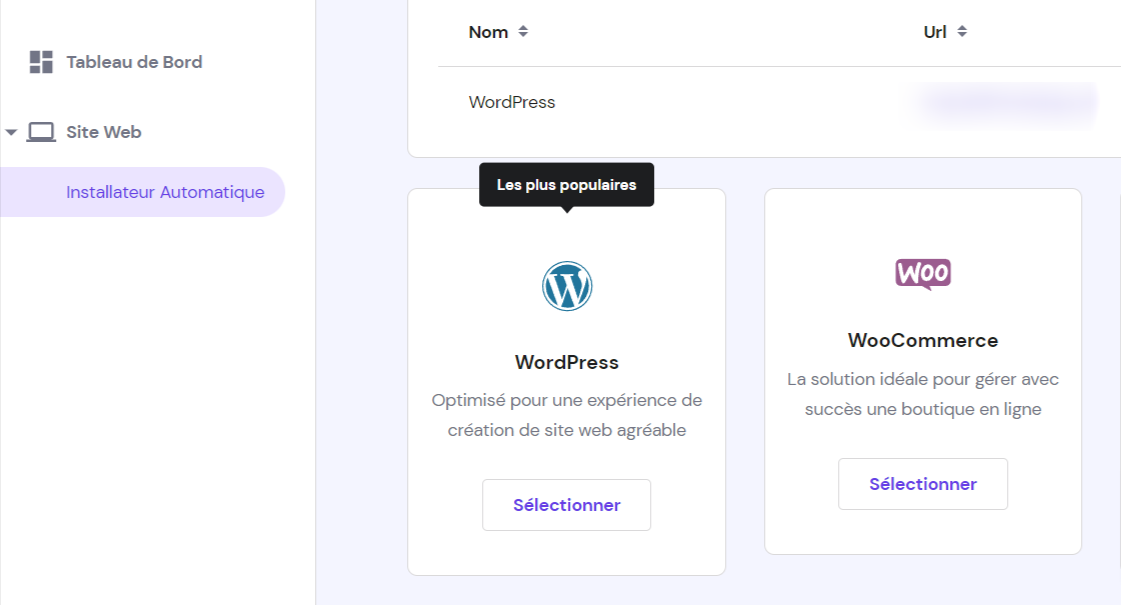Open the WordPress card's W emblem
The width and height of the screenshot is (1121, 605).
point(566,285)
